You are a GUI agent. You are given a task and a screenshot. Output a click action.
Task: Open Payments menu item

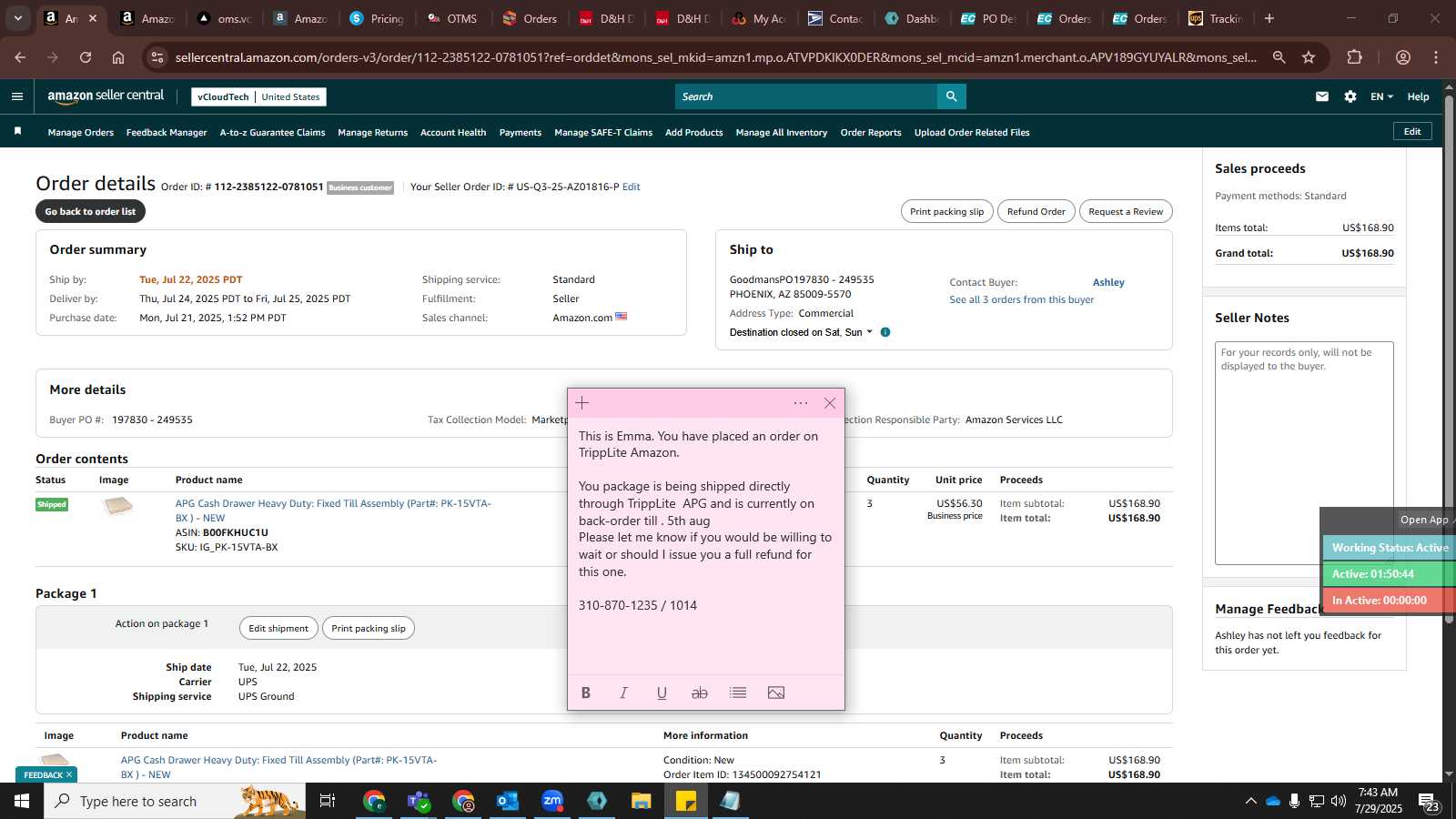point(521,132)
